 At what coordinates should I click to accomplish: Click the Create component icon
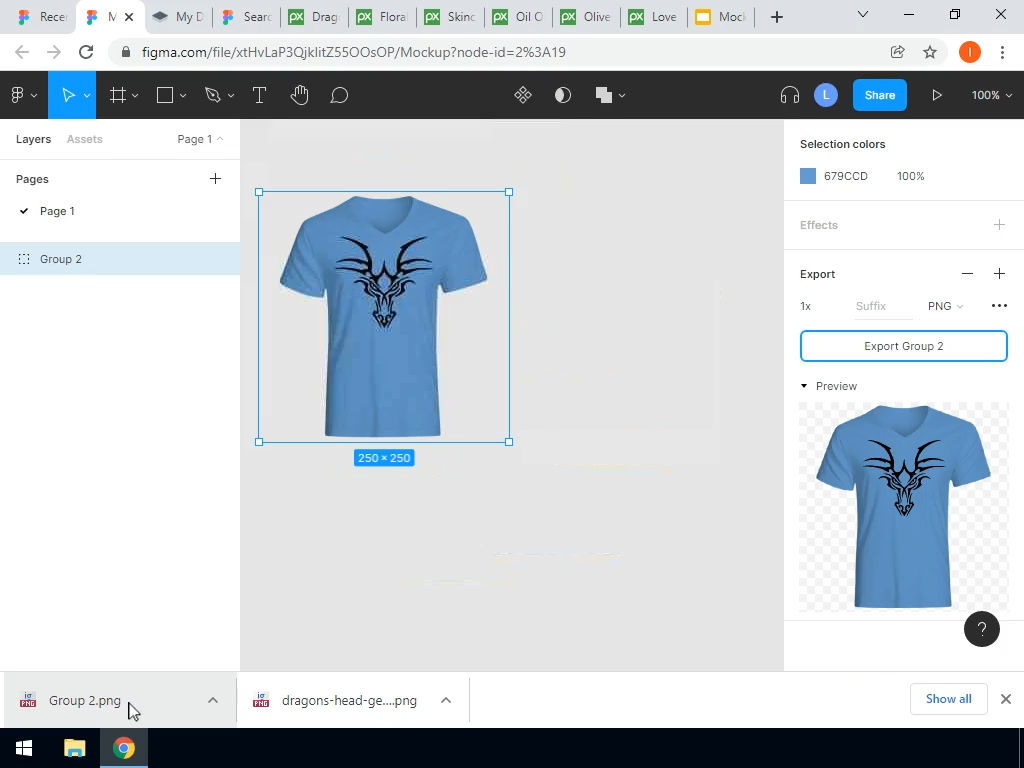522,95
